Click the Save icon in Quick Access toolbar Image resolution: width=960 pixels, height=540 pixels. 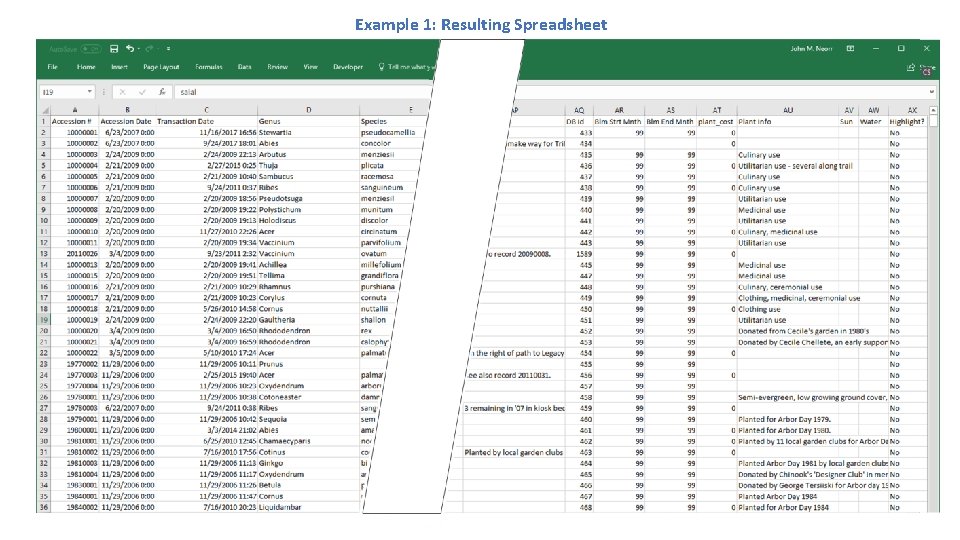coord(114,48)
